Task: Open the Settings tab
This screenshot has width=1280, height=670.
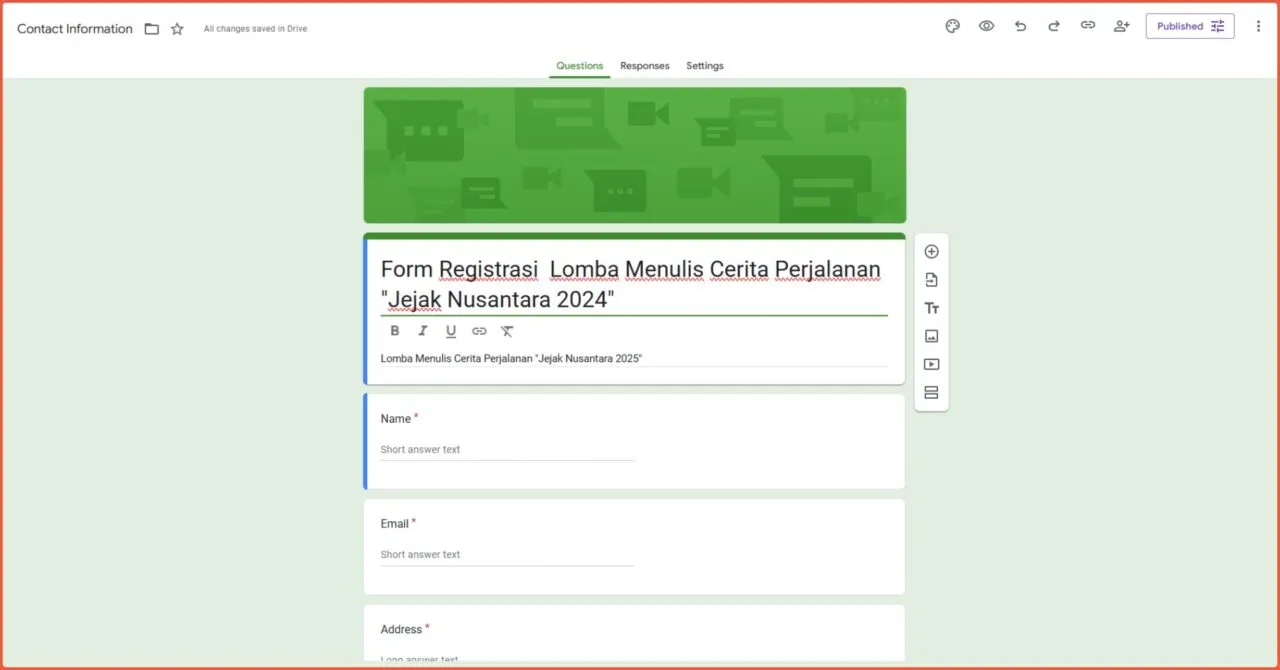Action: [705, 65]
